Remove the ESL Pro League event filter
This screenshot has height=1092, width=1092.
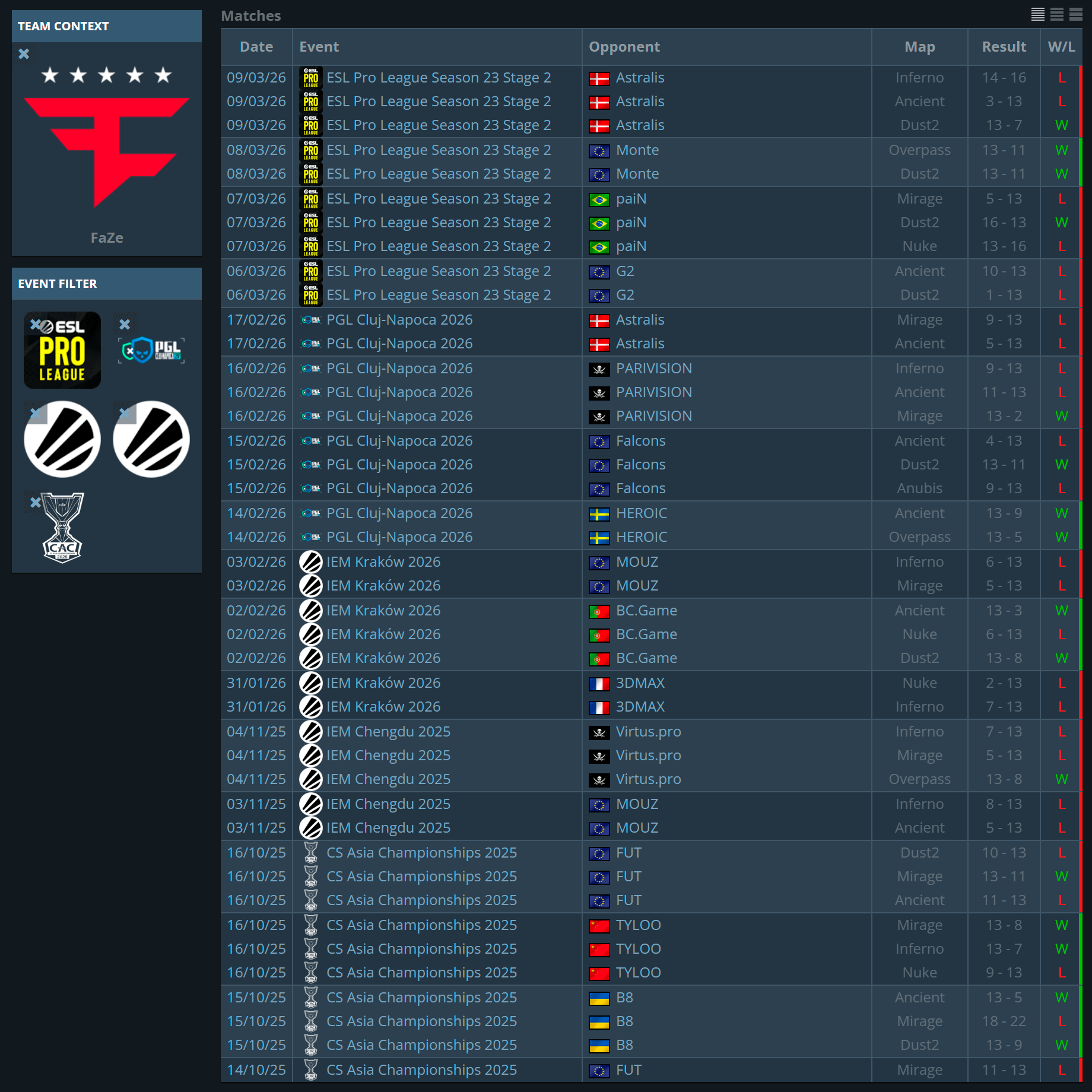click(x=36, y=325)
